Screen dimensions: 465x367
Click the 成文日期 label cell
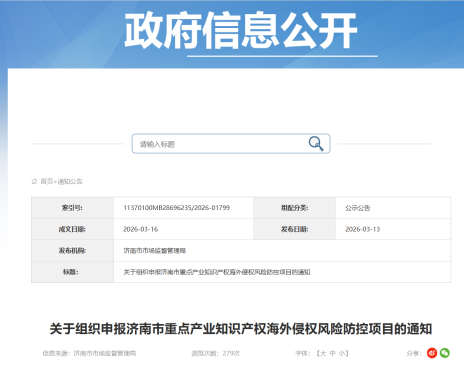click(x=73, y=229)
